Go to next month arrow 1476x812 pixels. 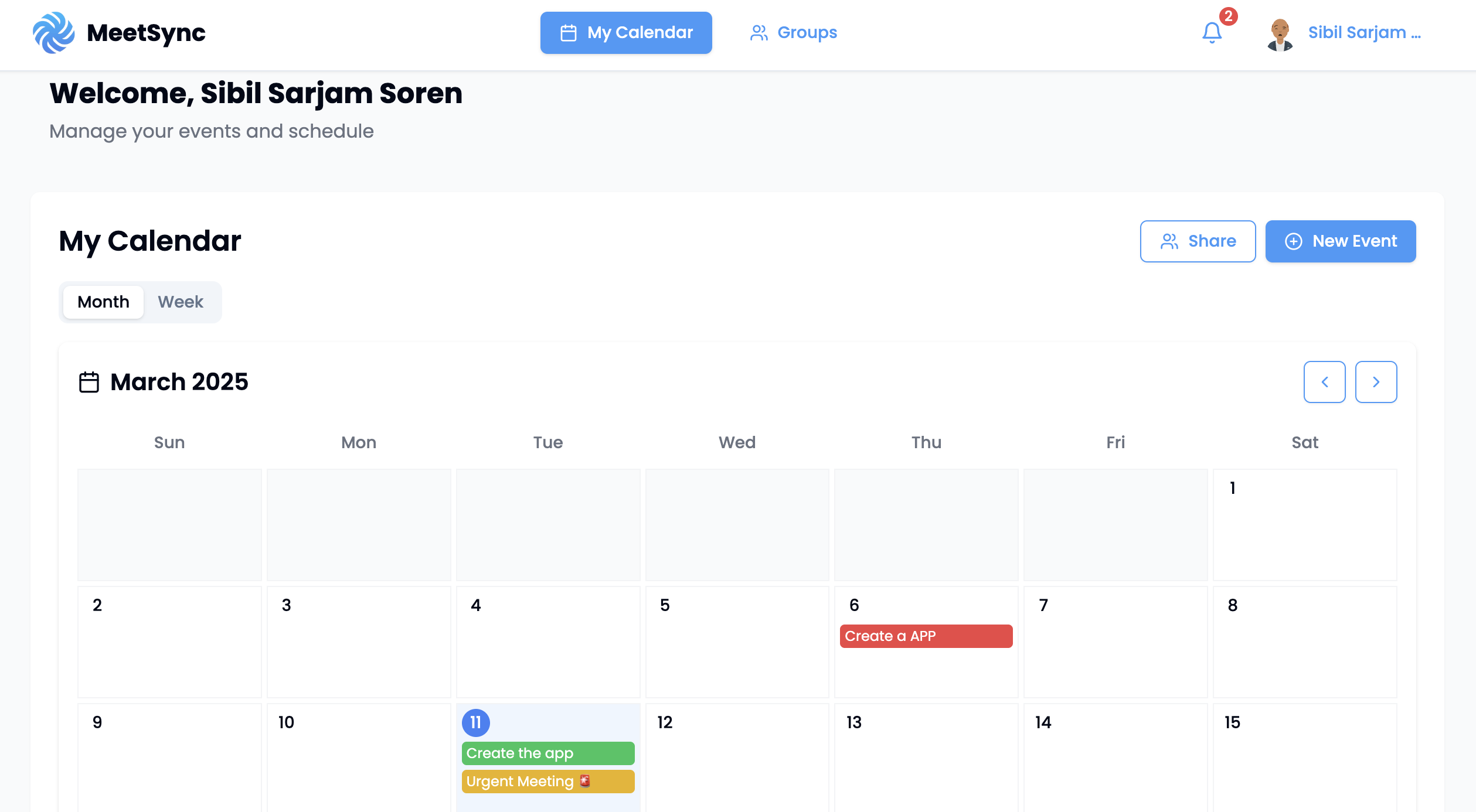[1376, 382]
